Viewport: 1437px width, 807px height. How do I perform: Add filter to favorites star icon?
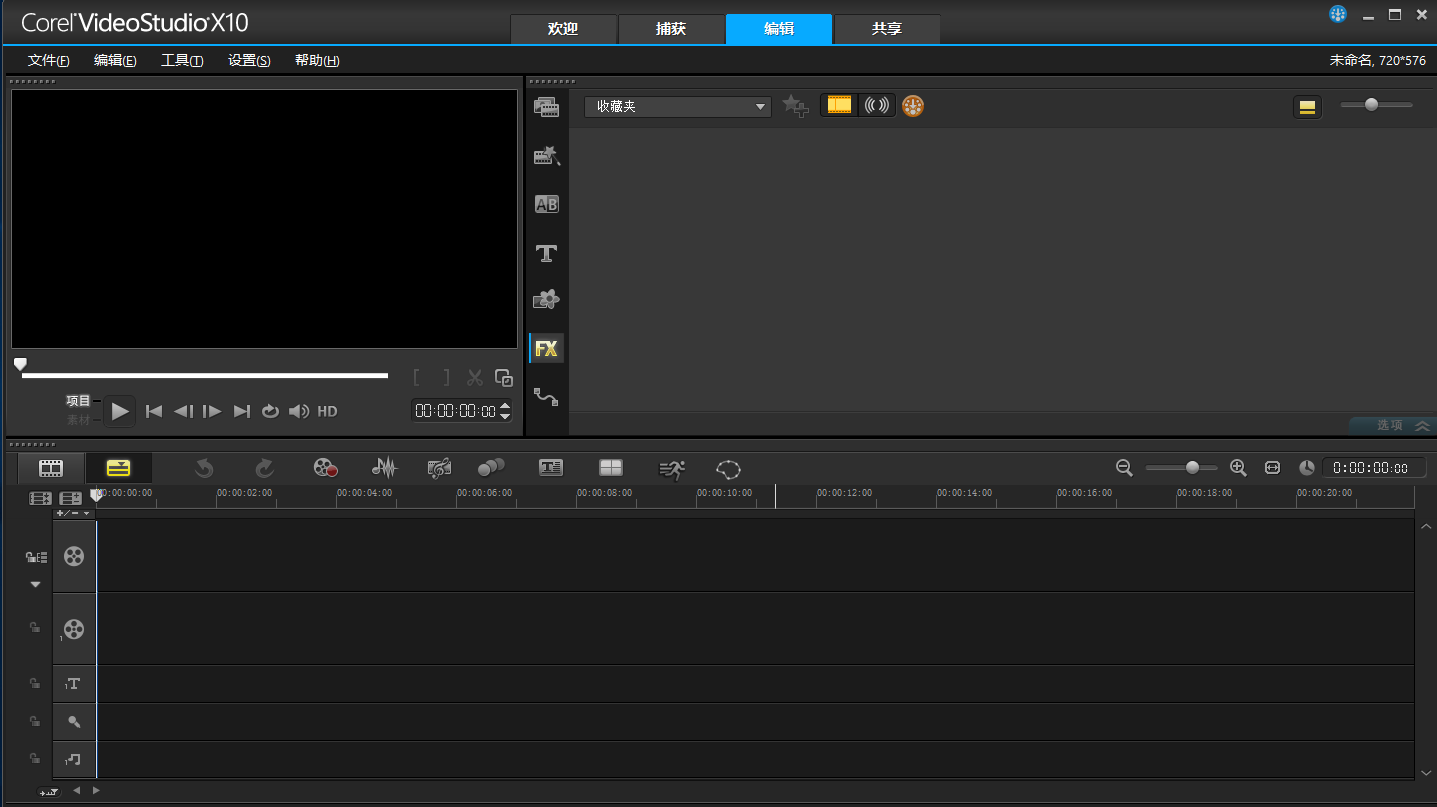click(x=796, y=106)
